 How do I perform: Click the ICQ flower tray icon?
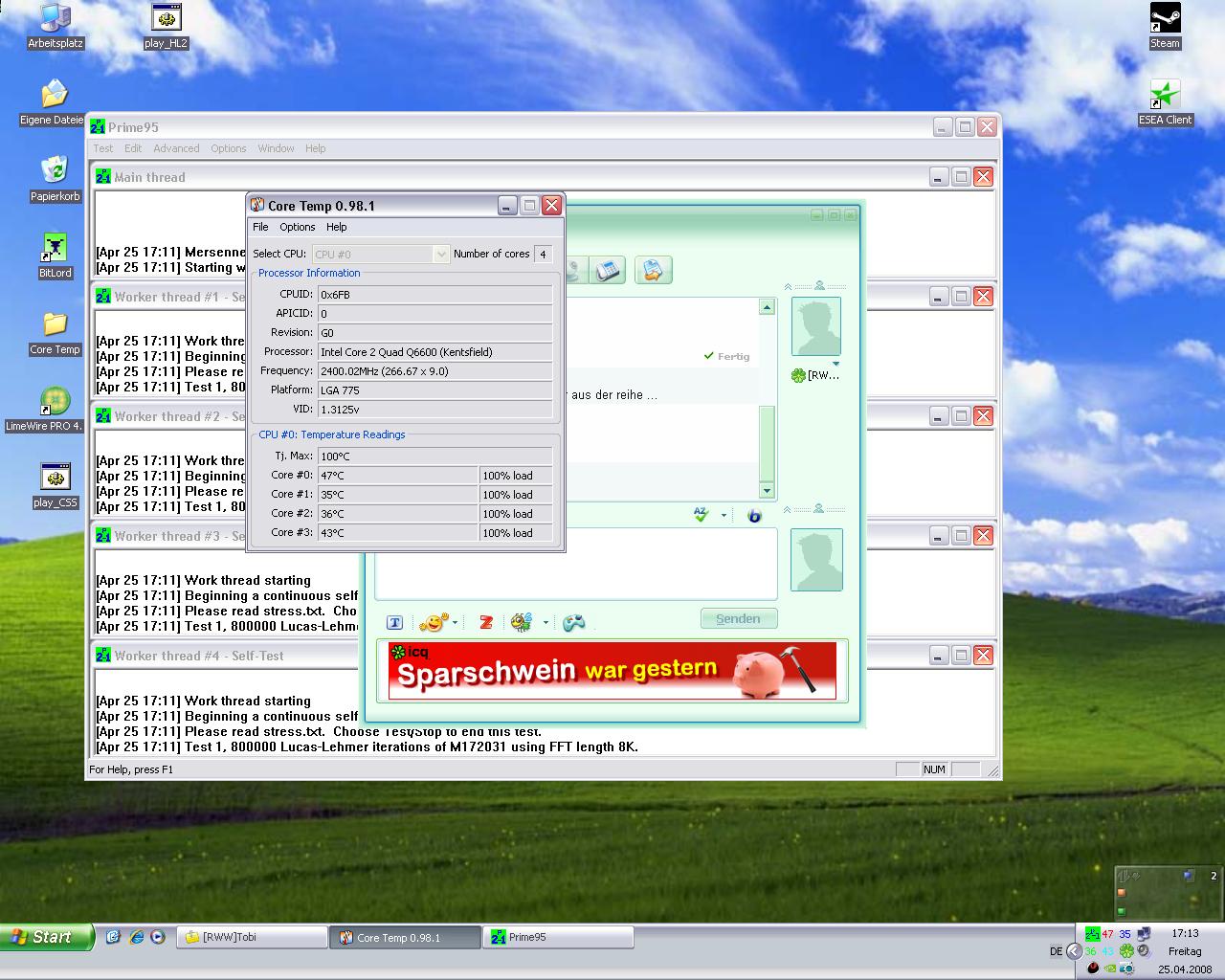point(1127,950)
